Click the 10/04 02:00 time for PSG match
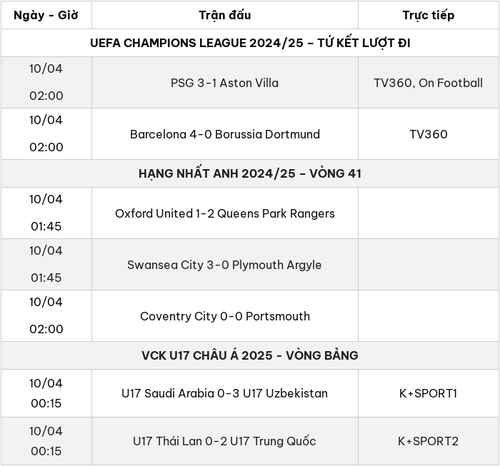This screenshot has height=466, width=500. (46, 82)
